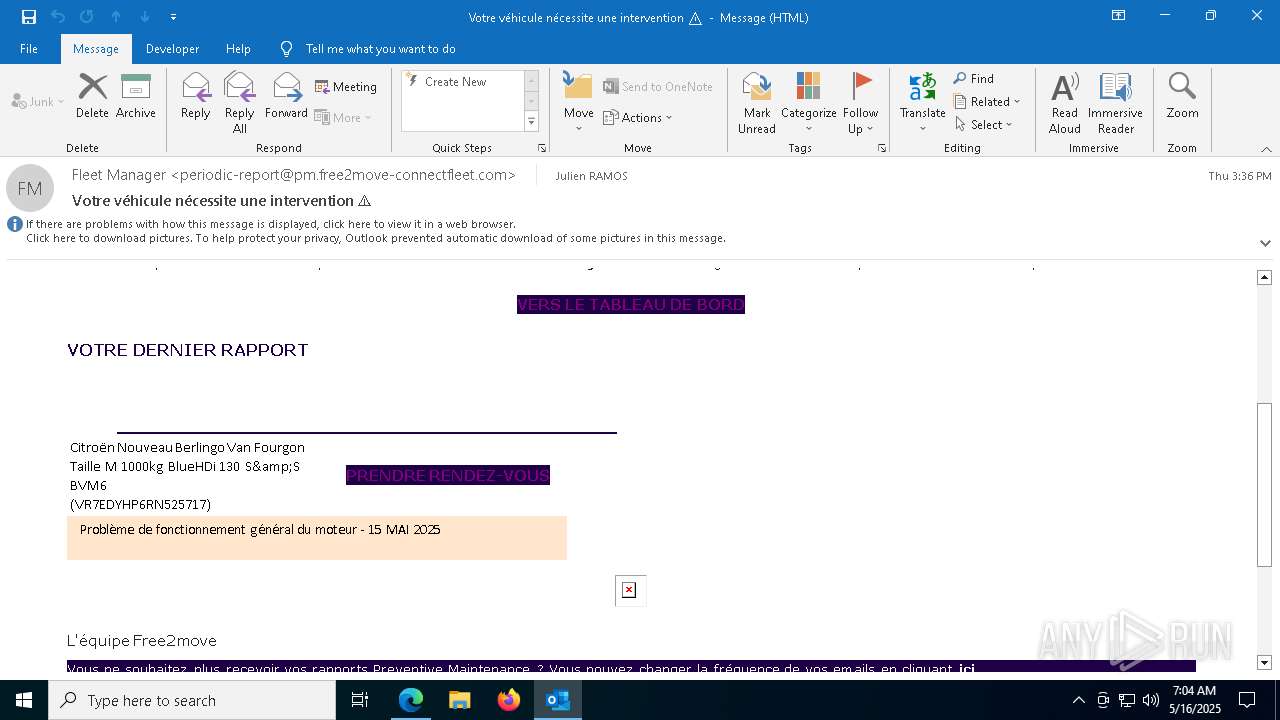Open Customize Quick Access Toolbar dropdown

(x=173, y=17)
